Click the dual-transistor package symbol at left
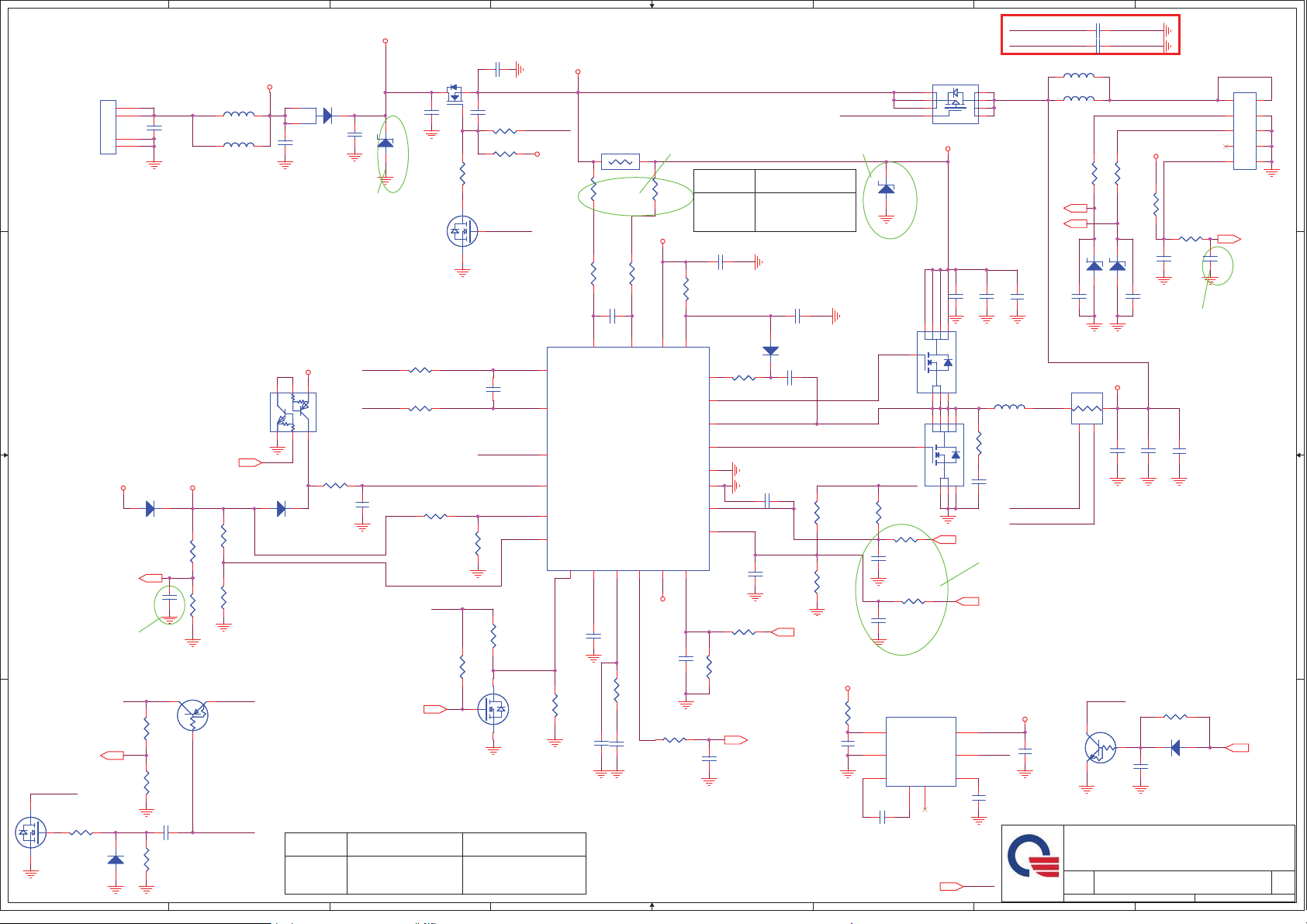Image resolution: width=1307 pixels, height=924 pixels. 293,412
